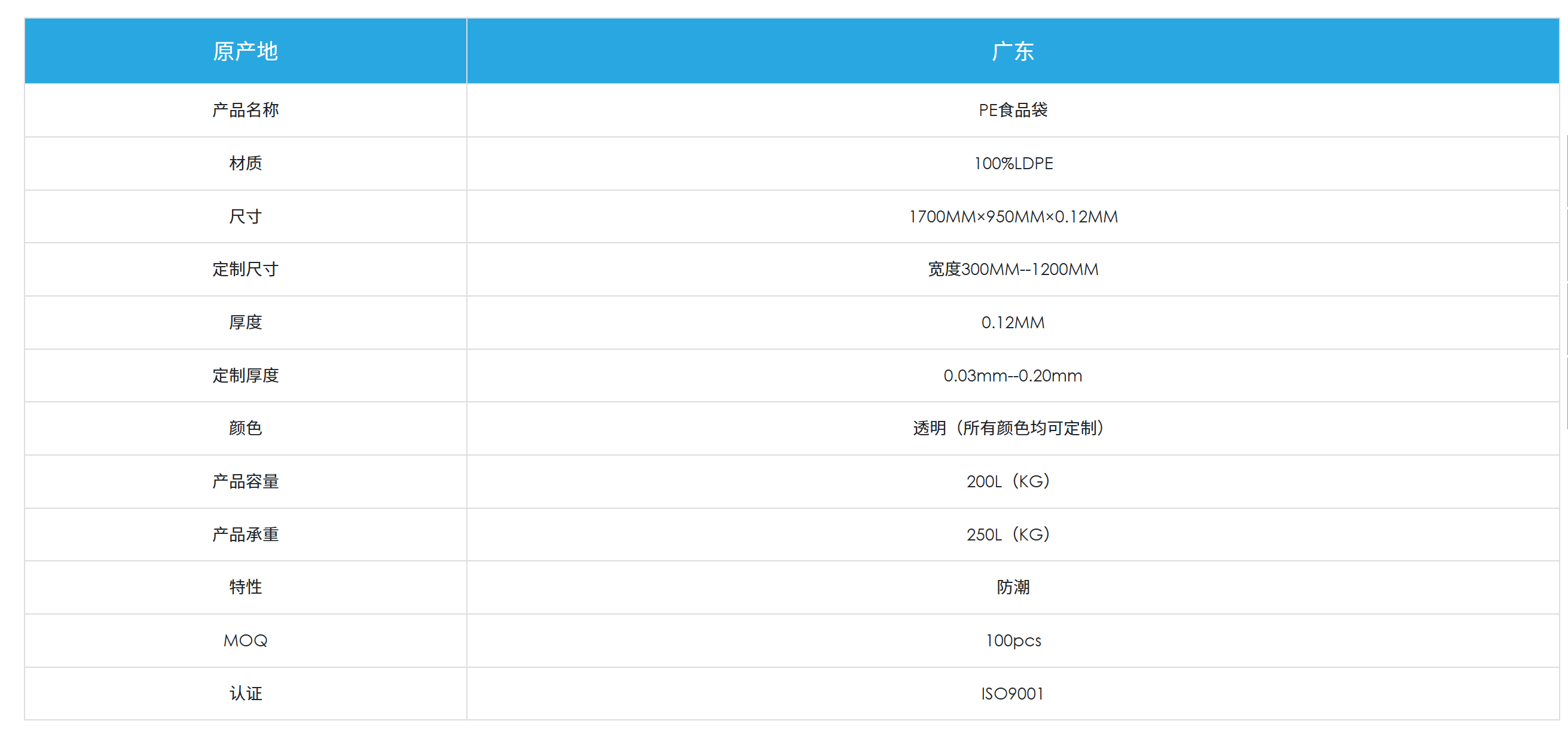Click the 防潮 feature value

1013,587
